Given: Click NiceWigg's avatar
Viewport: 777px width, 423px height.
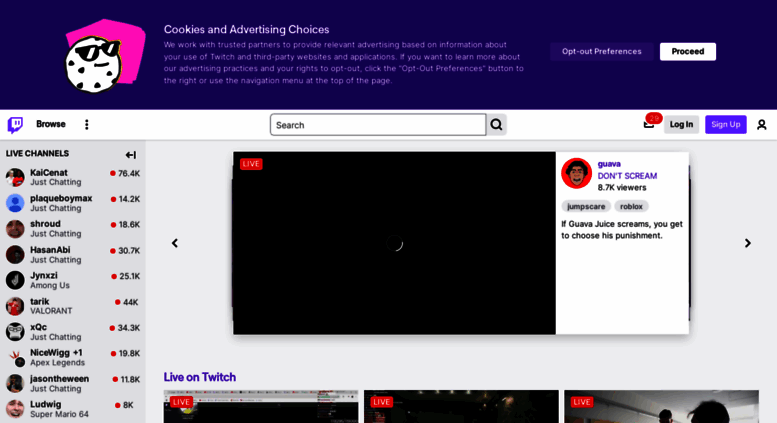Looking at the screenshot, I should point(15,358).
